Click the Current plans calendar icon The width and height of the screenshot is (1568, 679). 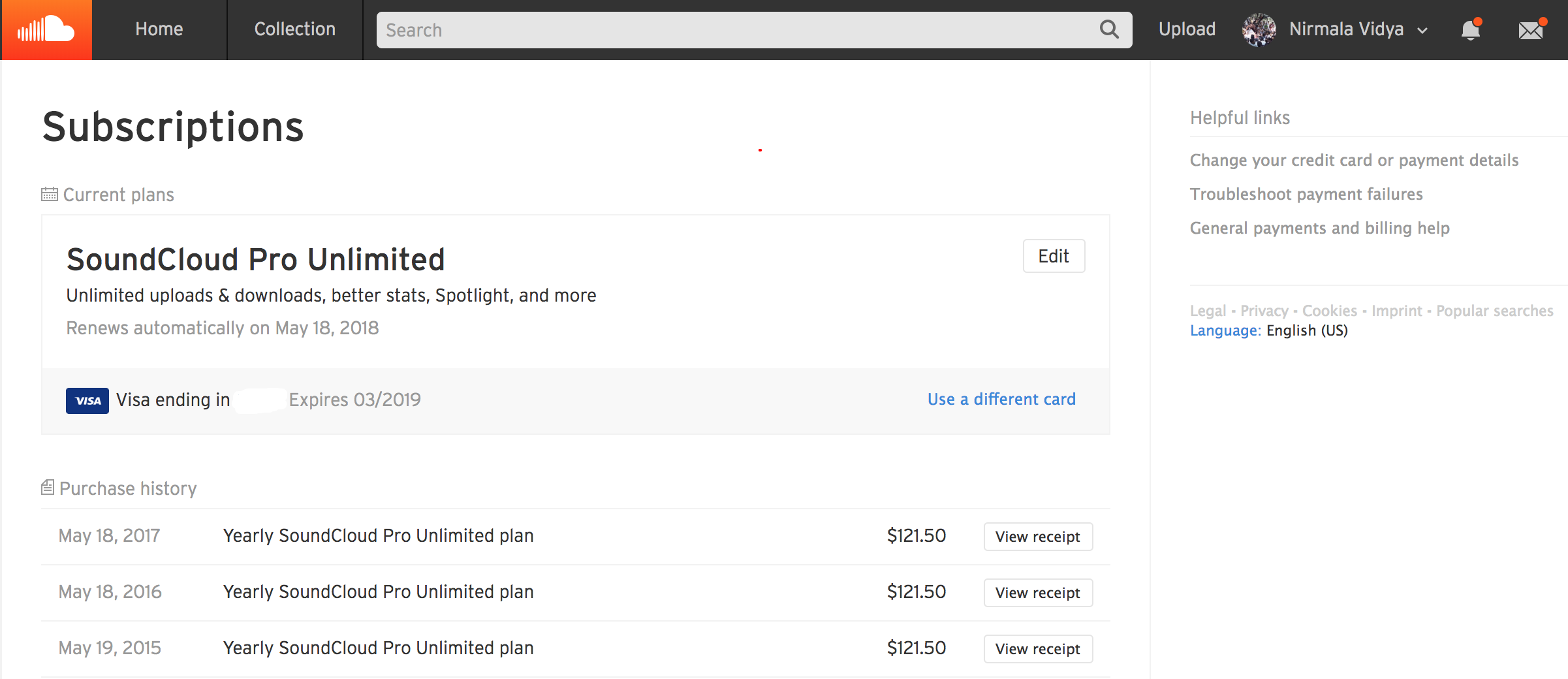pos(50,195)
